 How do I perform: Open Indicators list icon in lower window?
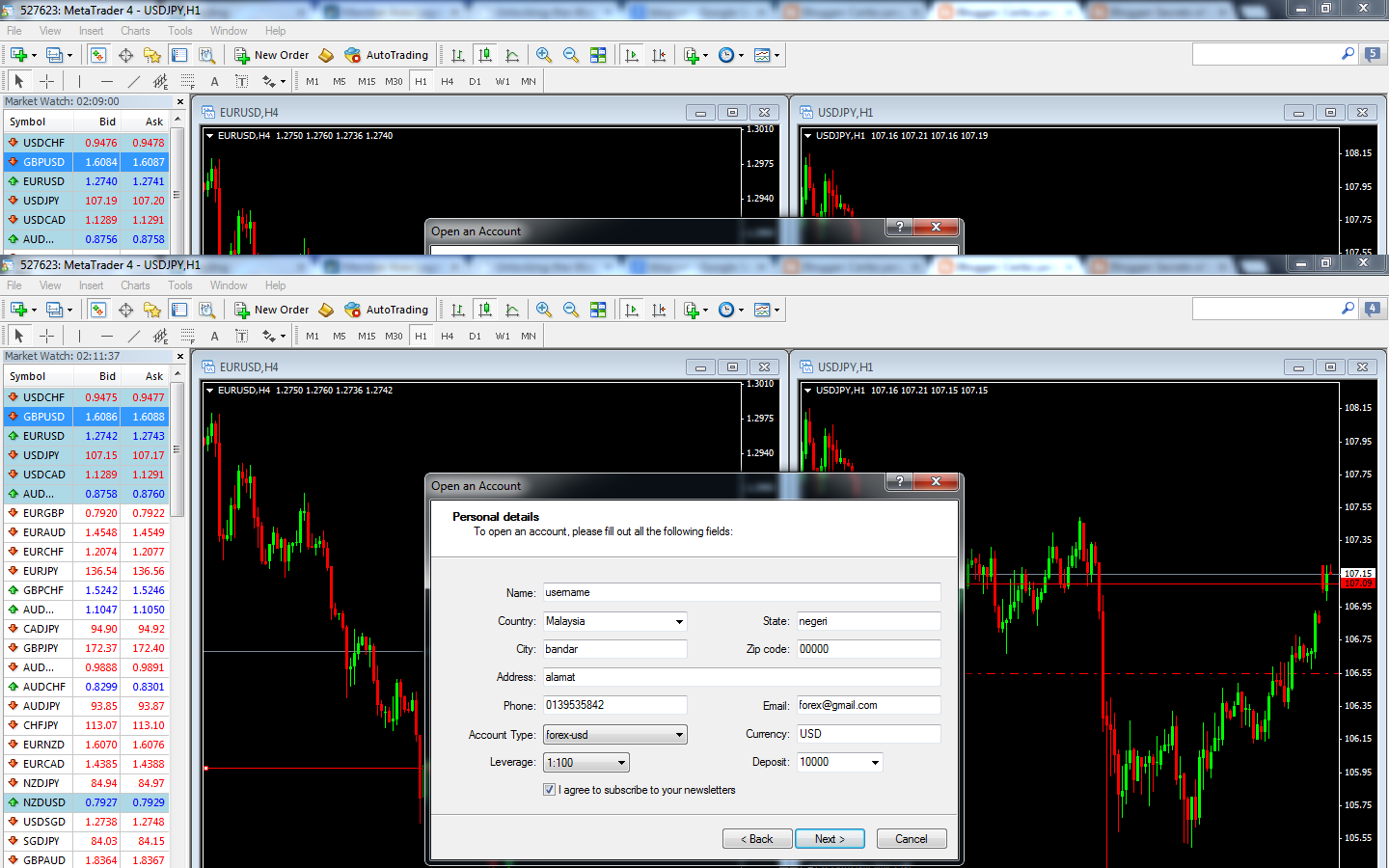click(692, 310)
